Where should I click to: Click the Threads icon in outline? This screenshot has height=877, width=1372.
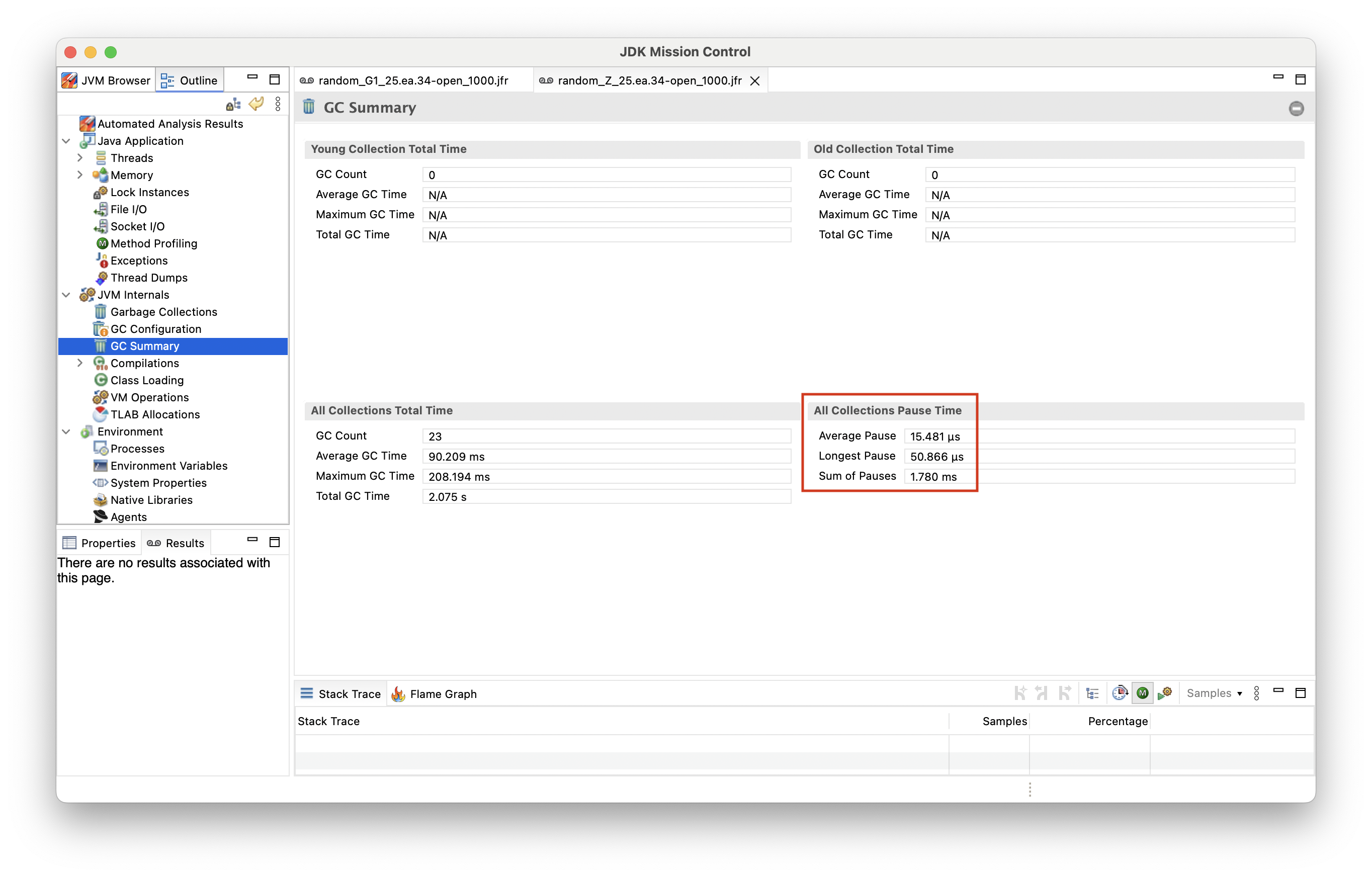coord(101,158)
